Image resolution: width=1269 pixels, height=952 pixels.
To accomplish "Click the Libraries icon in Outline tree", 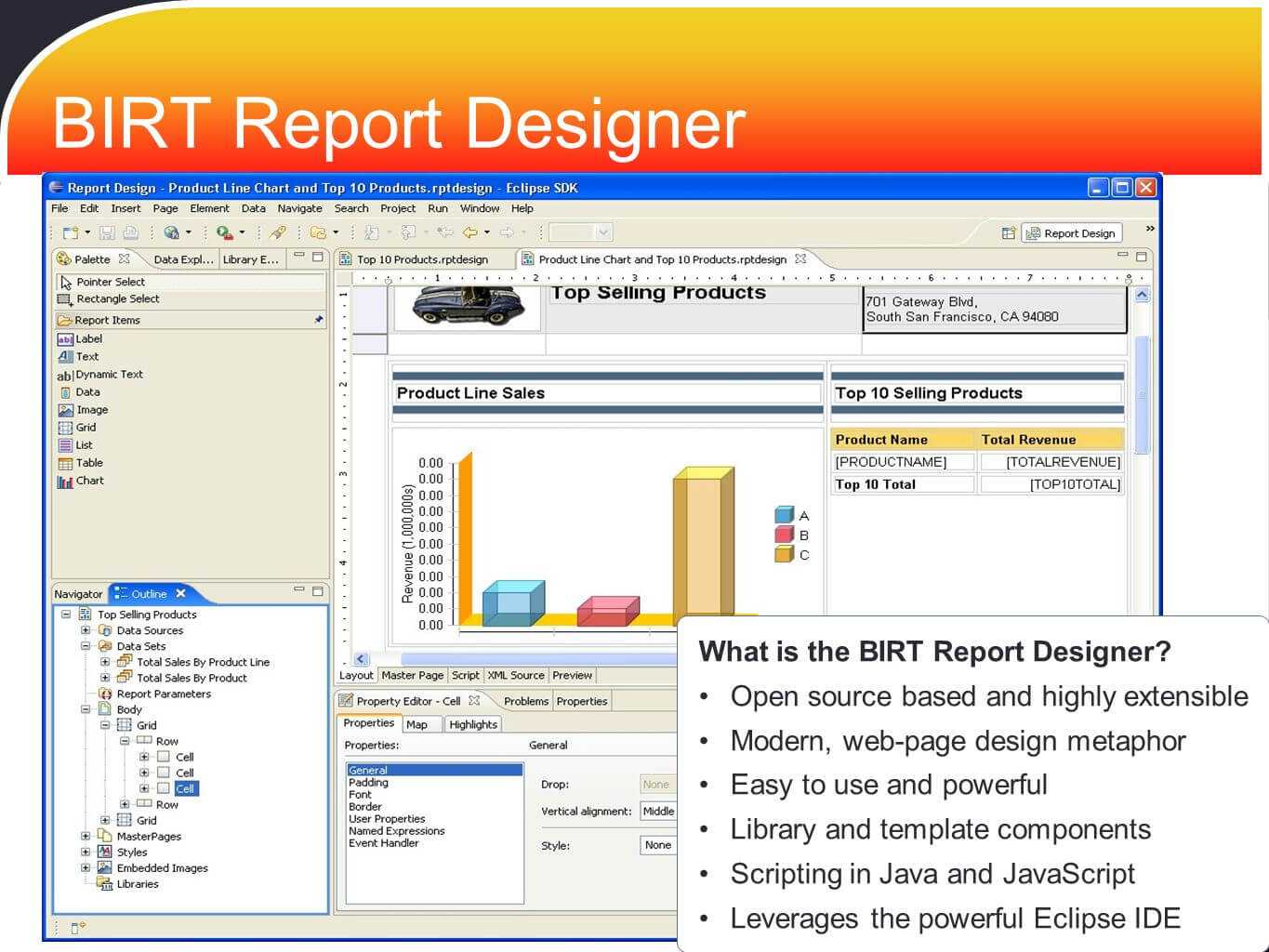I will (x=105, y=884).
